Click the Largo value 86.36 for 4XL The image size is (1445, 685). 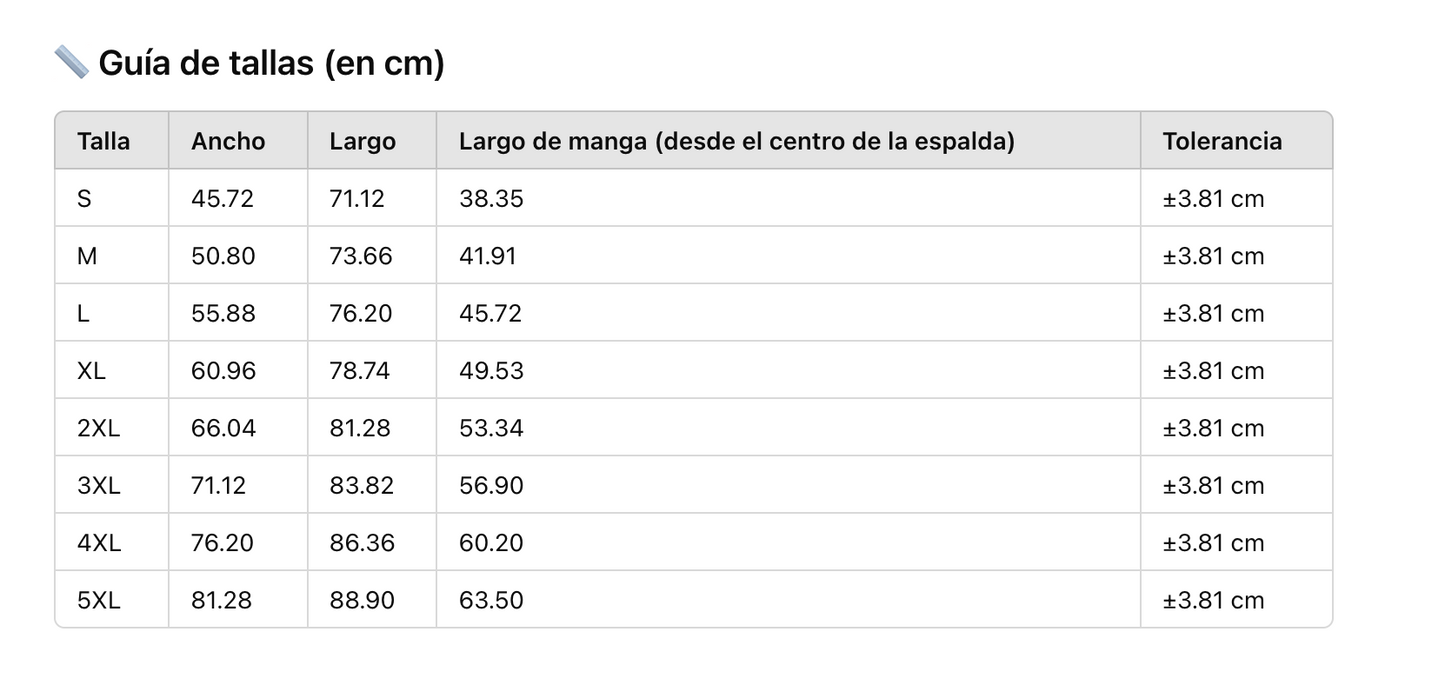[362, 543]
